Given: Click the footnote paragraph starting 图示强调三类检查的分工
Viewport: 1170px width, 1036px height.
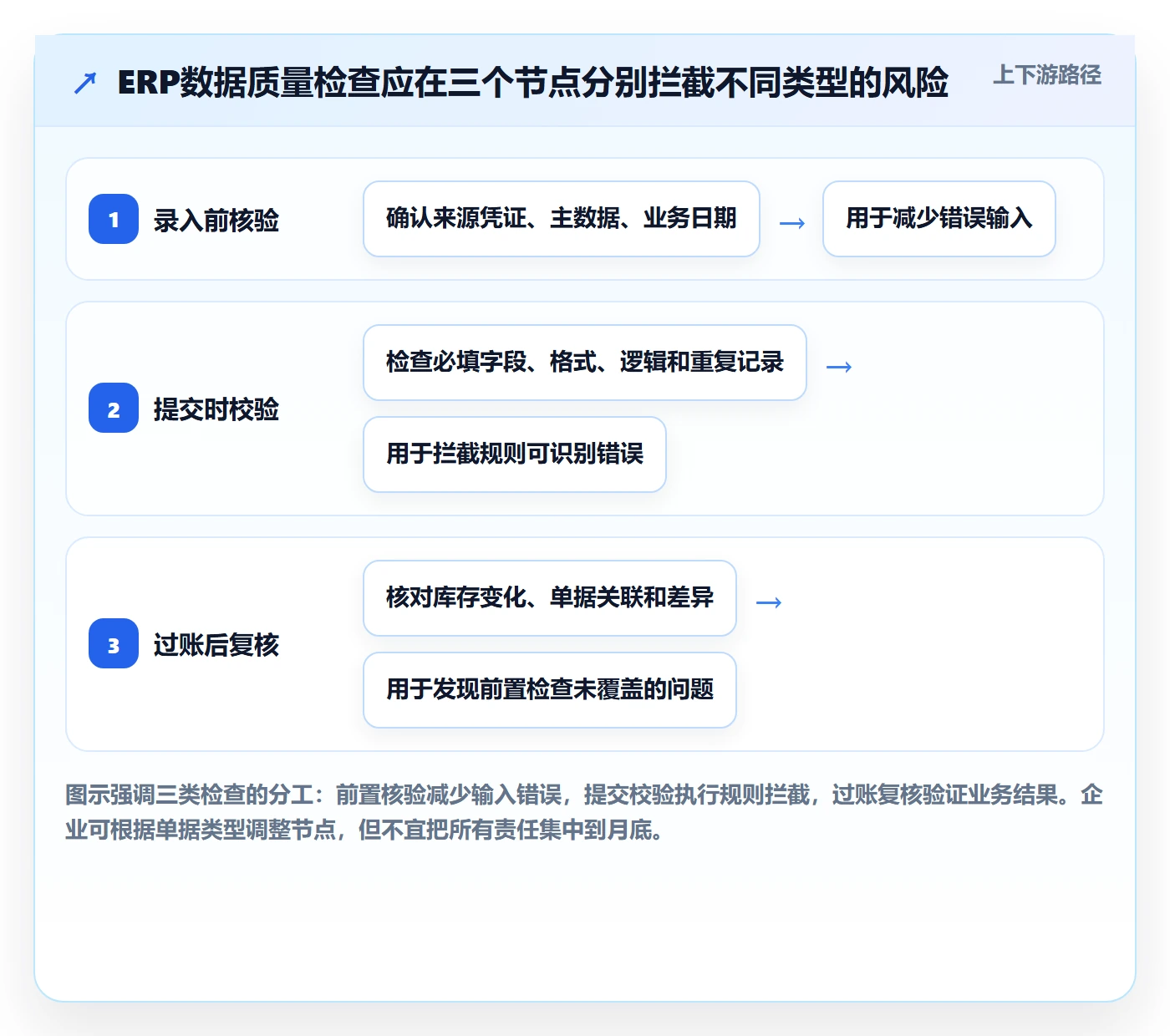Looking at the screenshot, I should click(x=585, y=812).
